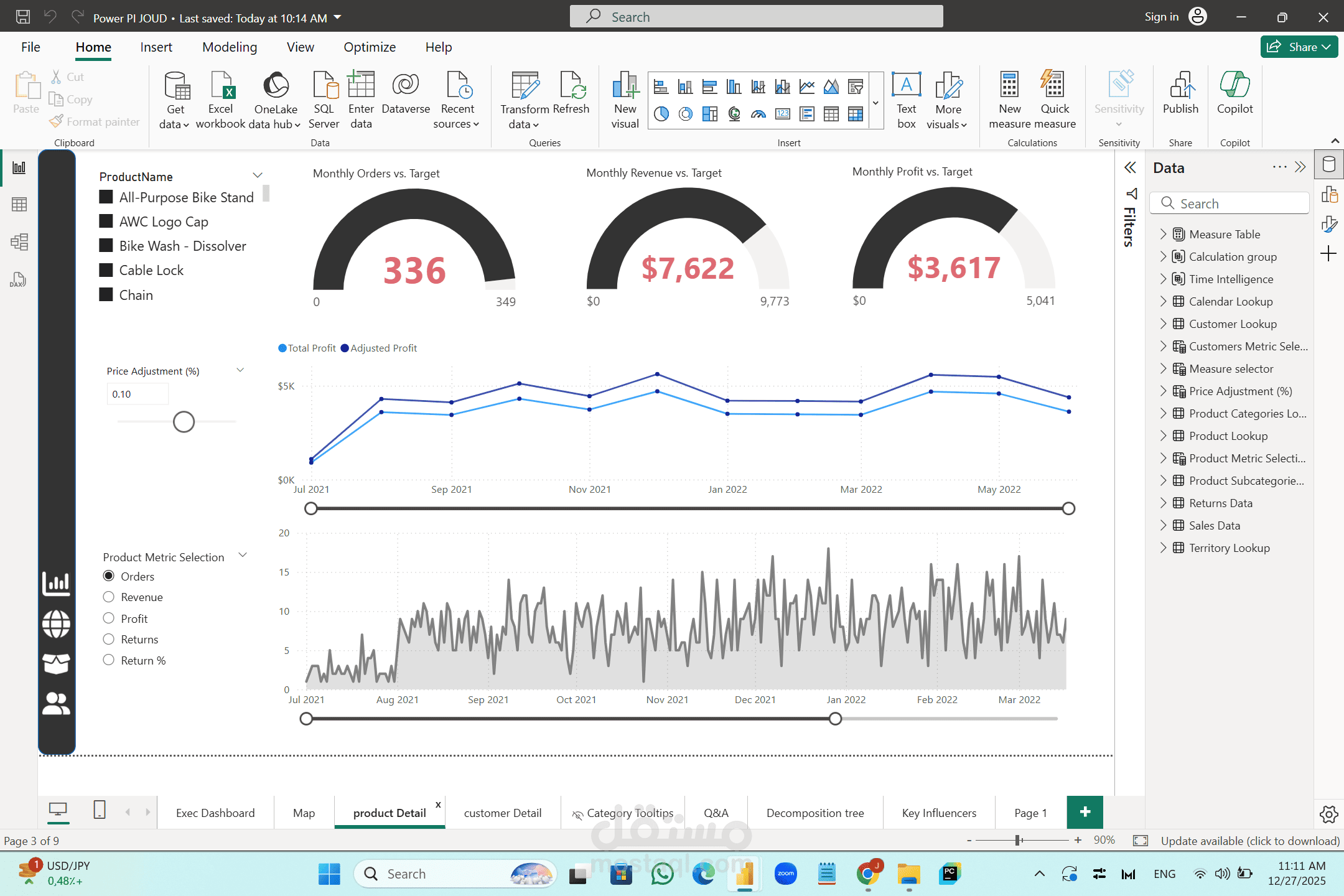Select the Profit metric radio button
1344x896 pixels.
click(x=109, y=618)
